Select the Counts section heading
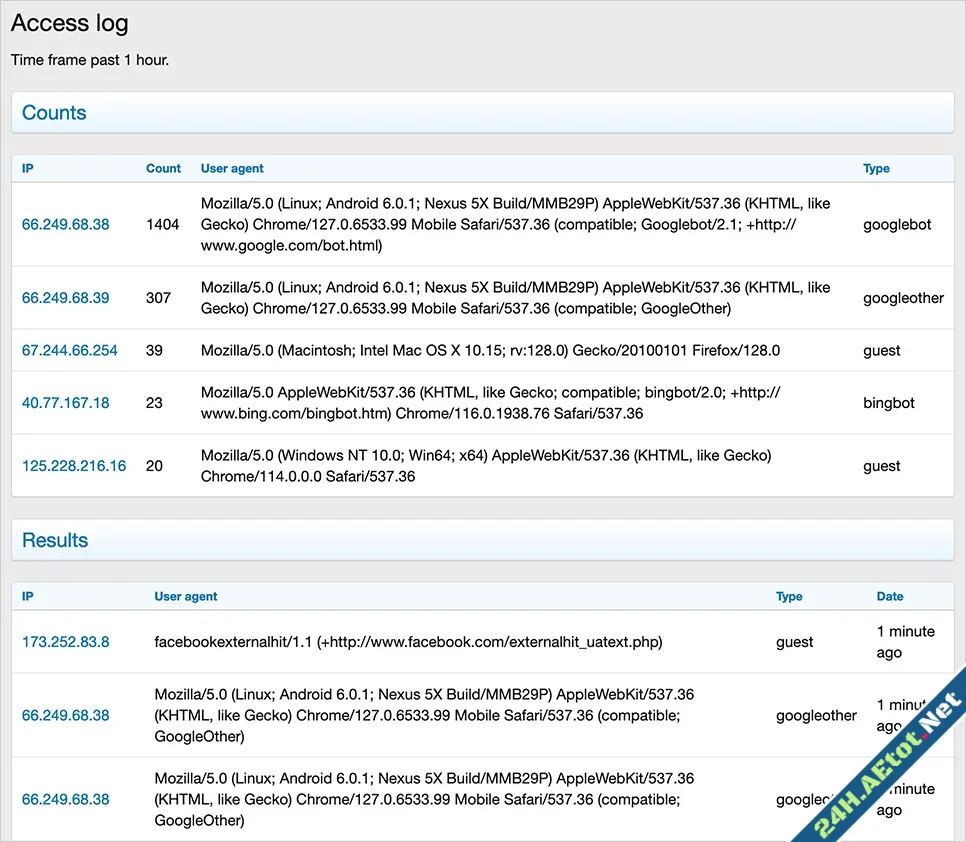The width and height of the screenshot is (966, 842). 54,112
